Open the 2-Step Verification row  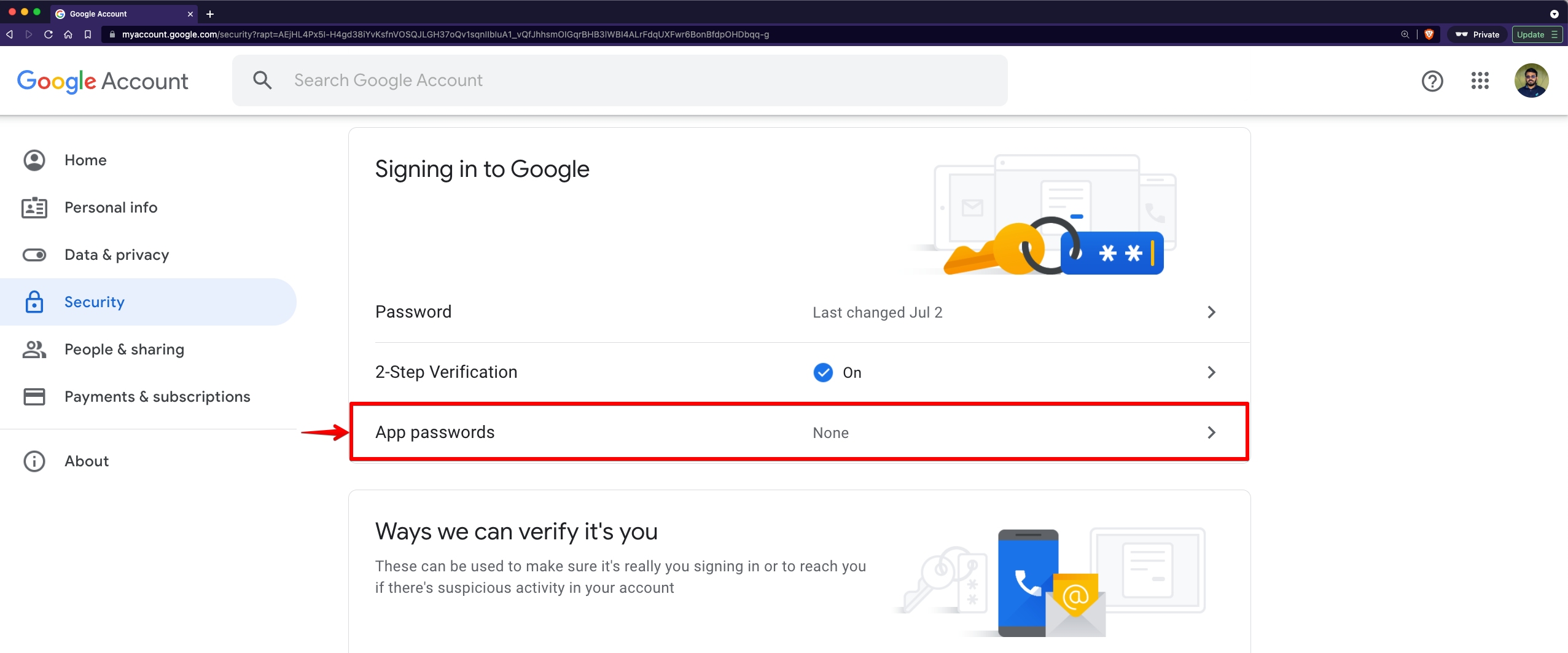[800, 372]
